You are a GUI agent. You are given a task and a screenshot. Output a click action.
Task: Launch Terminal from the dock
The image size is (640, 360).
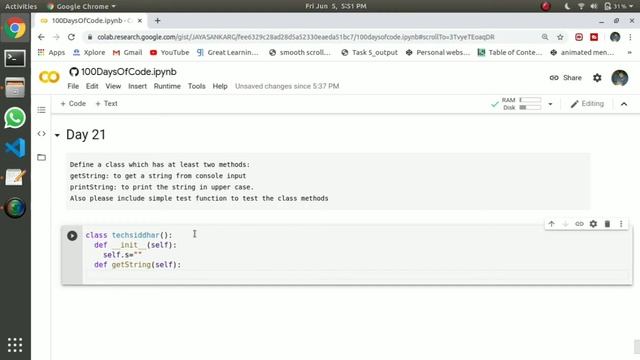[15, 58]
